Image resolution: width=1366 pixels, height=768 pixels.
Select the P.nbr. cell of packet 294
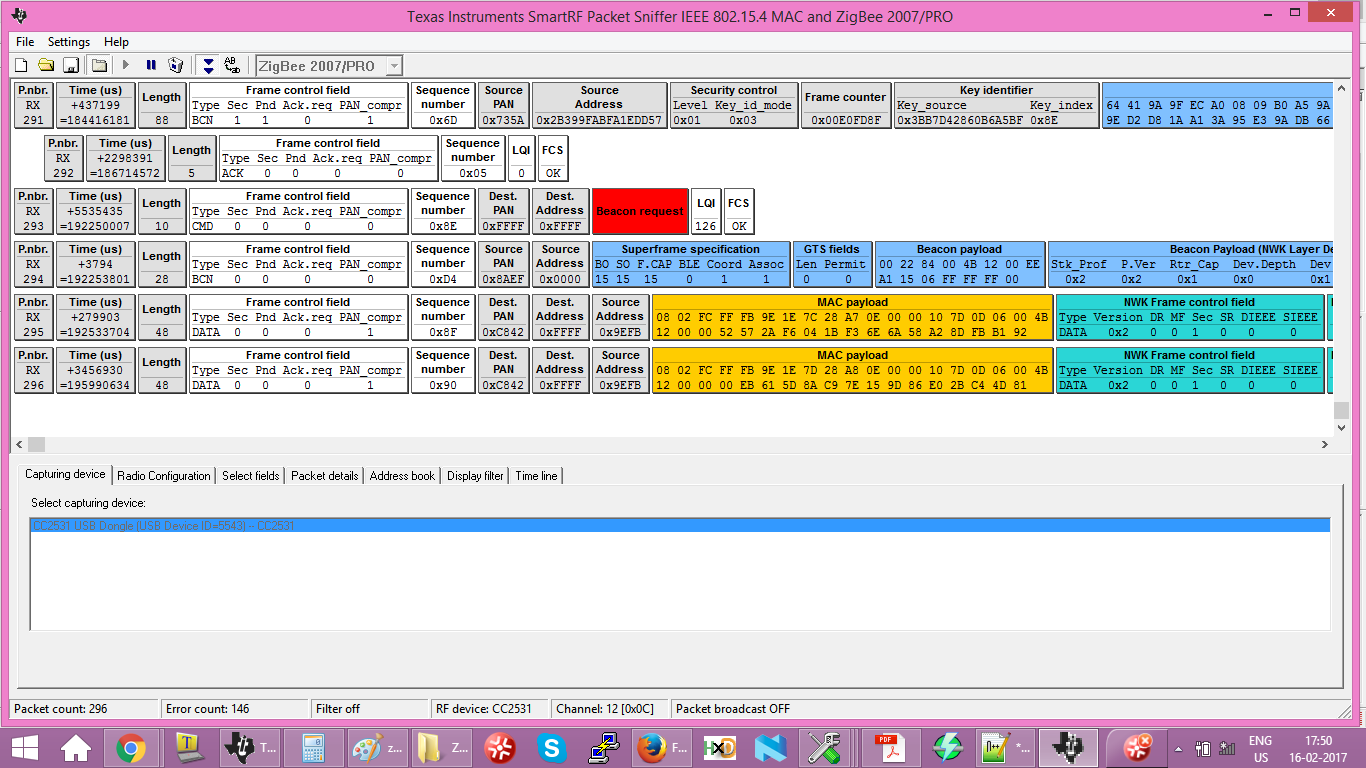(x=33, y=264)
